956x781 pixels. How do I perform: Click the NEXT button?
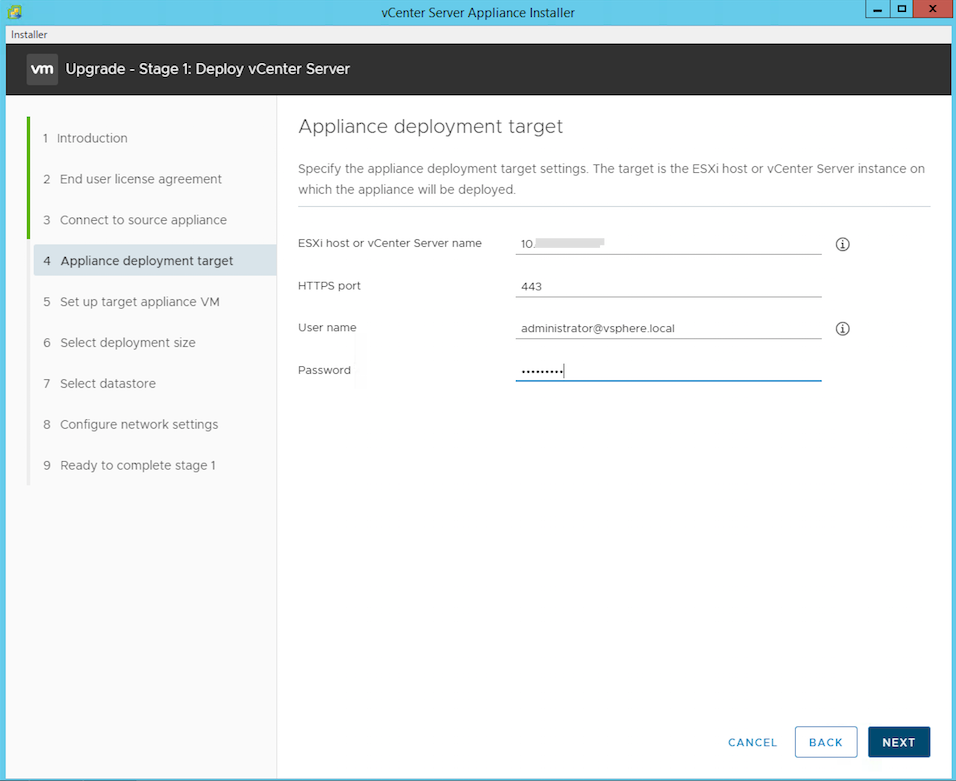tap(898, 742)
